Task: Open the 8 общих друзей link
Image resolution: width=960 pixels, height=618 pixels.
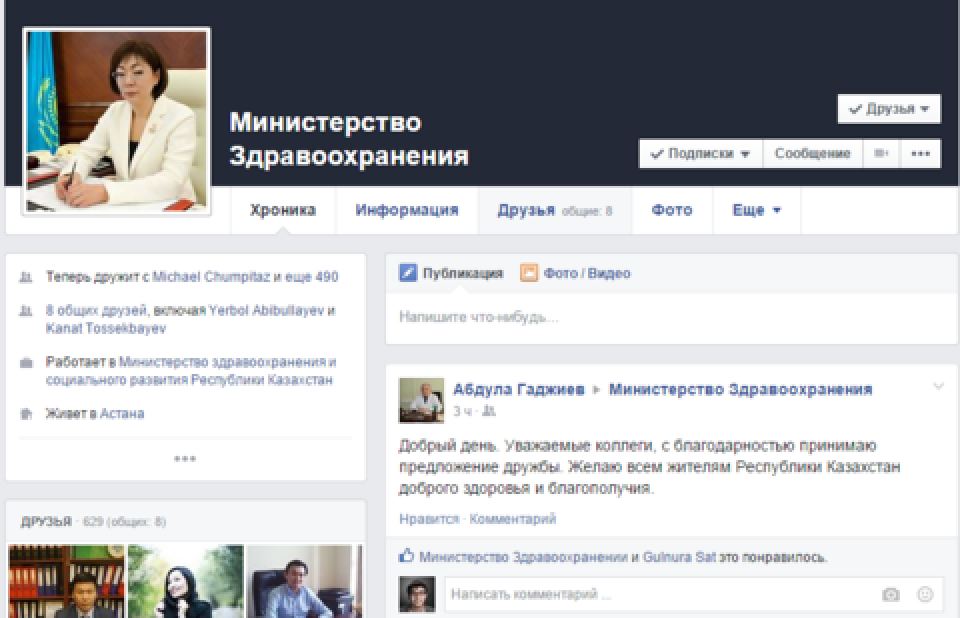Action: tap(96, 310)
